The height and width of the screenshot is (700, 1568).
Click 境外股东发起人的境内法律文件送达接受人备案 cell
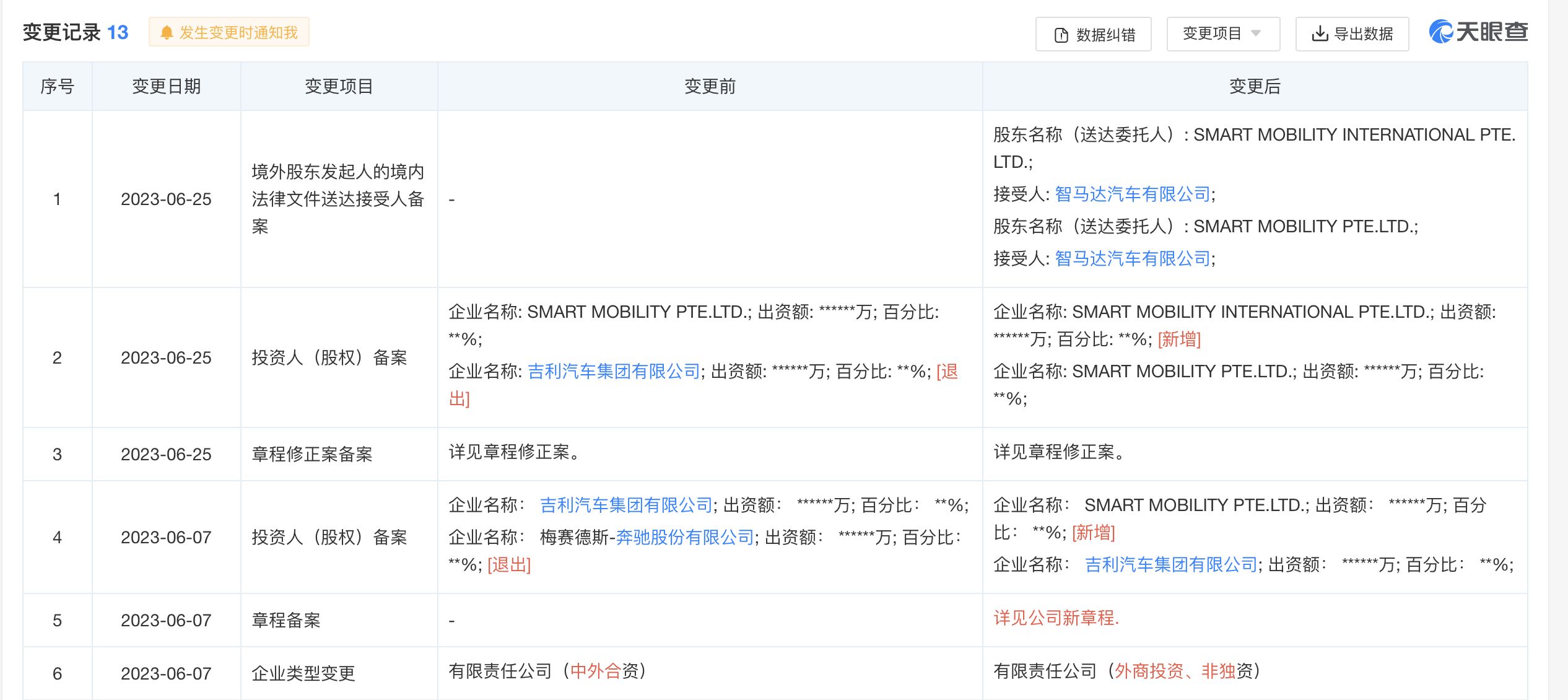(338, 199)
